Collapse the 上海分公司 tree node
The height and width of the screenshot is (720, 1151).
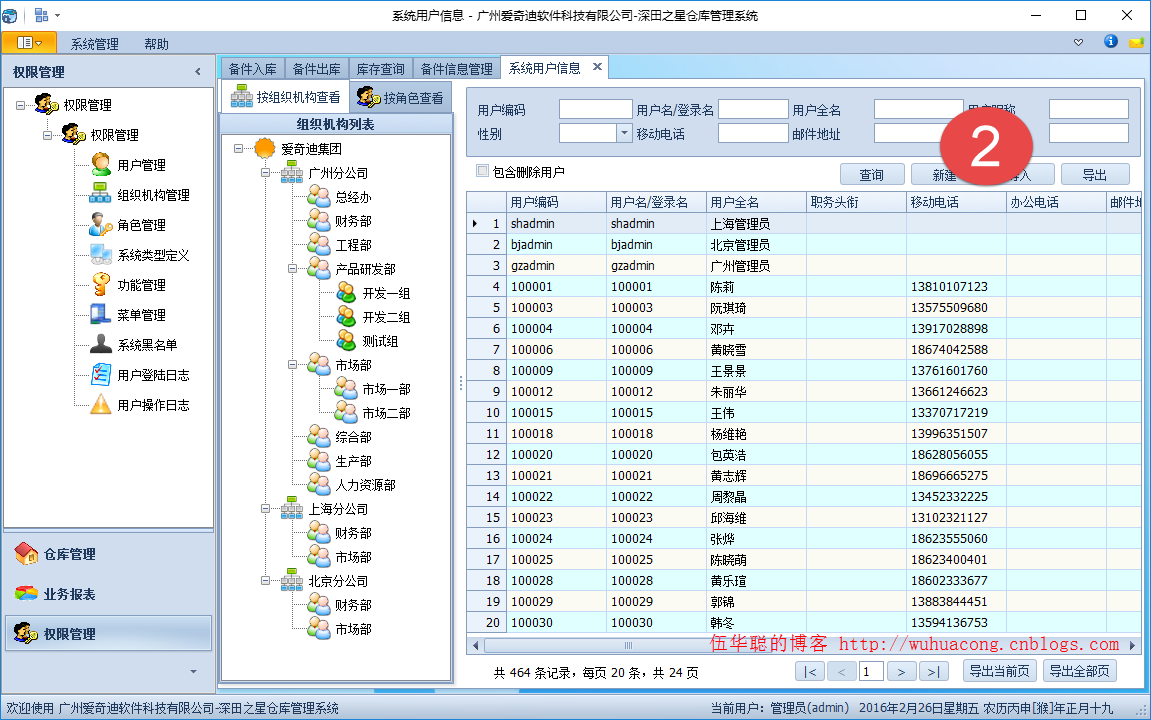[x=266, y=509]
